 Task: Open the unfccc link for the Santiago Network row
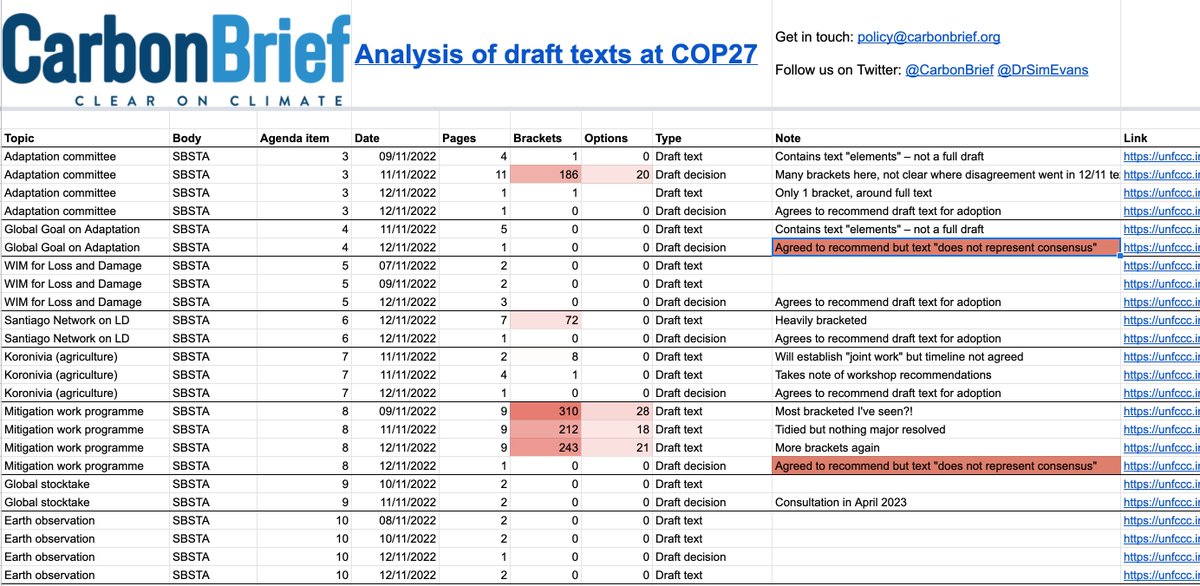coord(1160,319)
